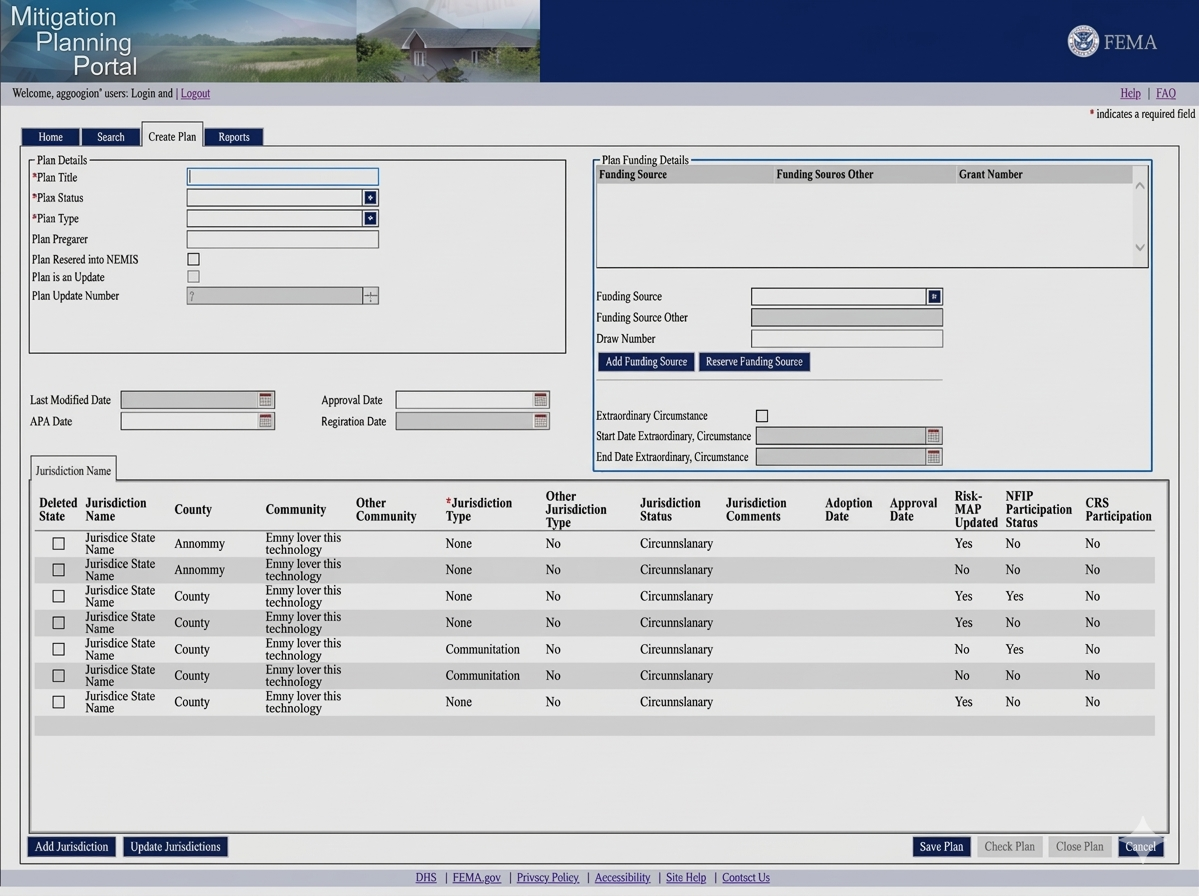Click into the Plan Title field
This screenshot has height=896, width=1199.
tap(282, 177)
